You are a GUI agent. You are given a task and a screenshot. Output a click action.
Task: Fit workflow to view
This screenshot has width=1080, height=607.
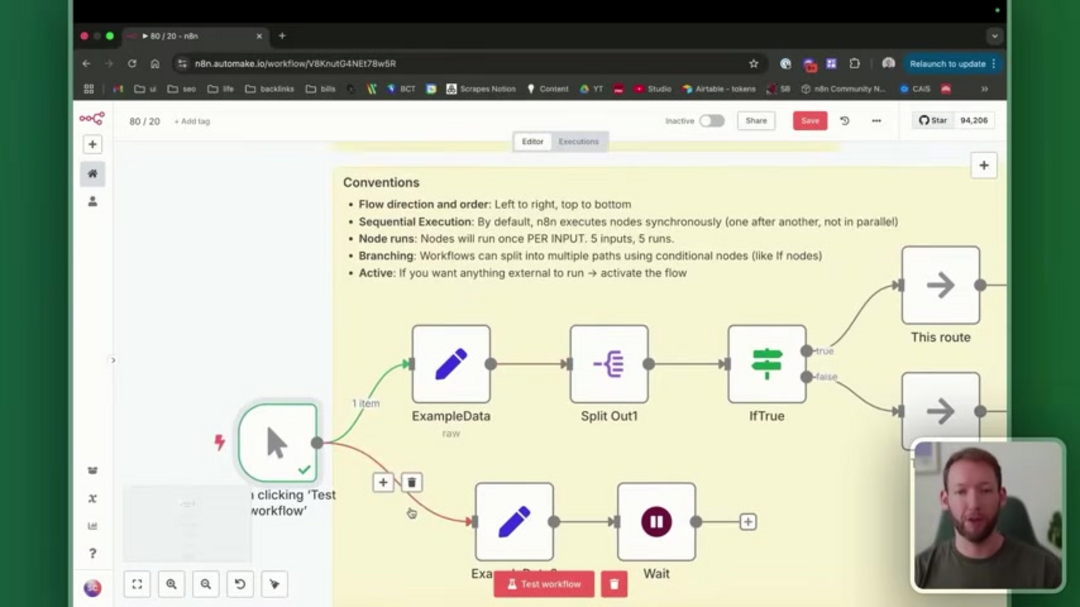(x=137, y=584)
